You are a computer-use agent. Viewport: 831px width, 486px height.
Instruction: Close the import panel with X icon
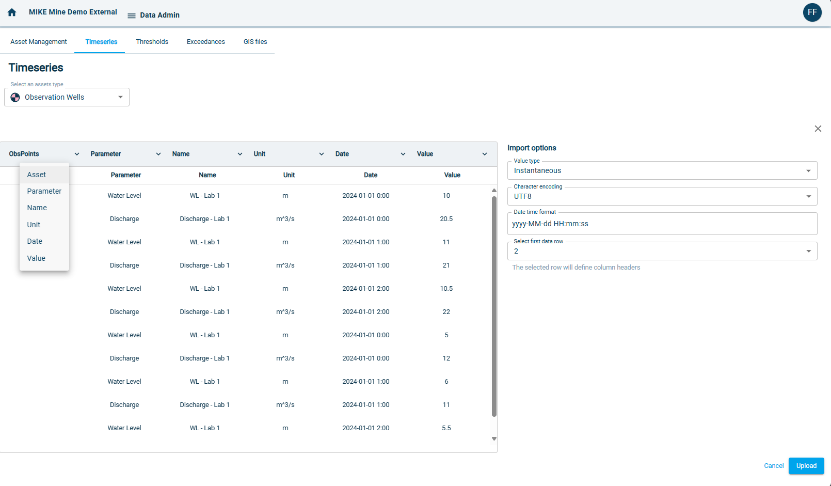coord(818,128)
